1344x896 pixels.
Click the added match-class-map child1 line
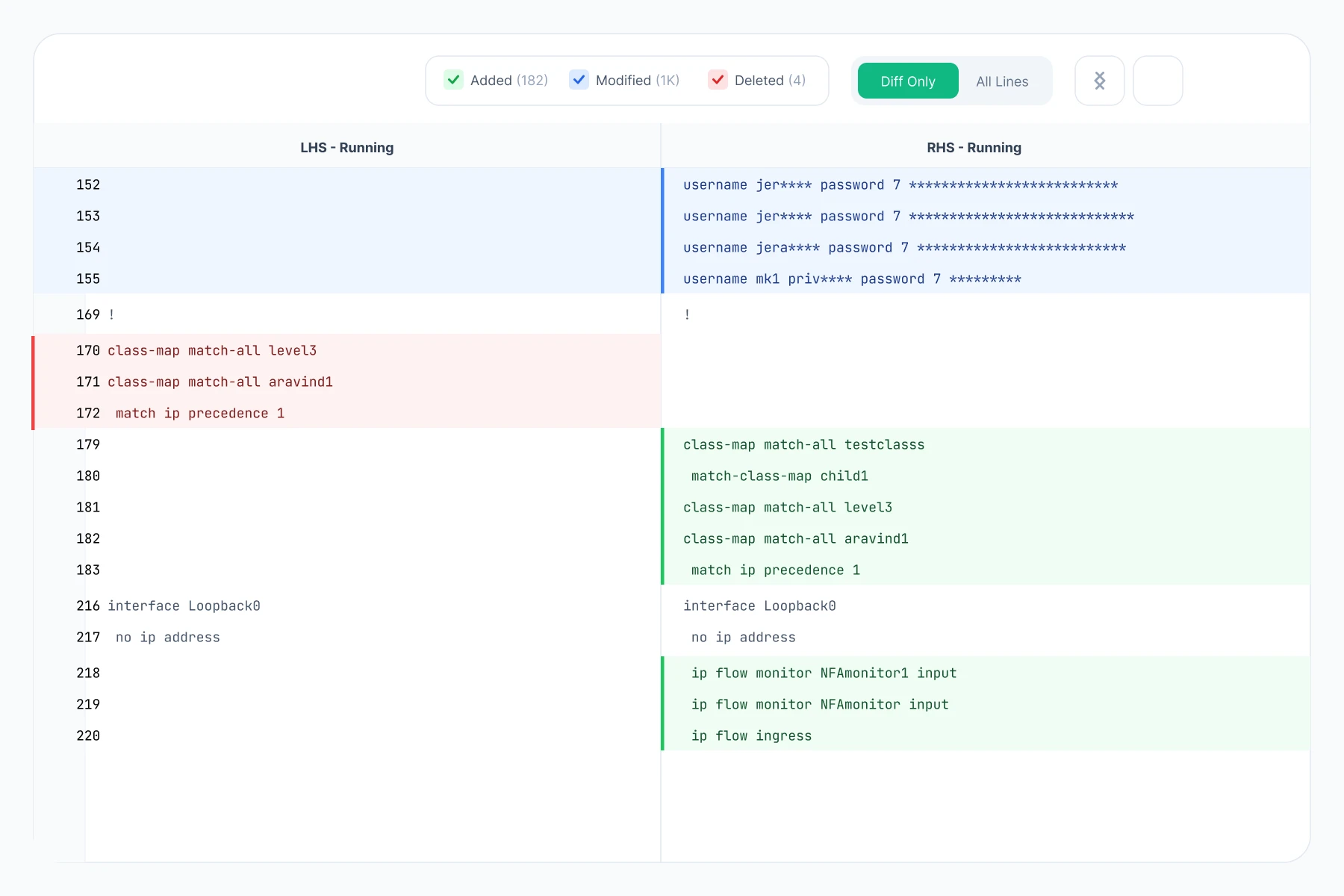[x=780, y=476]
